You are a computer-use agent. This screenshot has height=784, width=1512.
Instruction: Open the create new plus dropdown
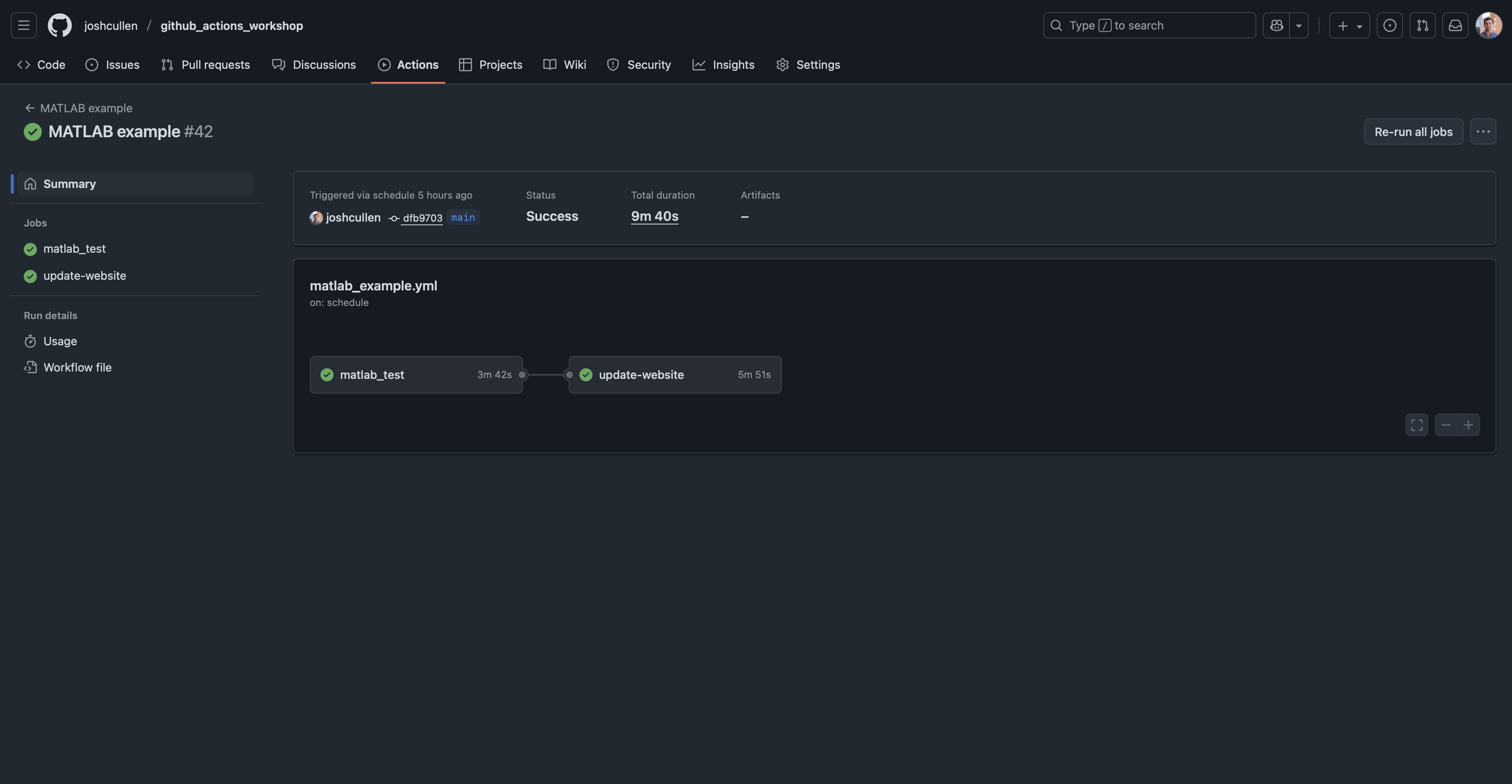1349,25
